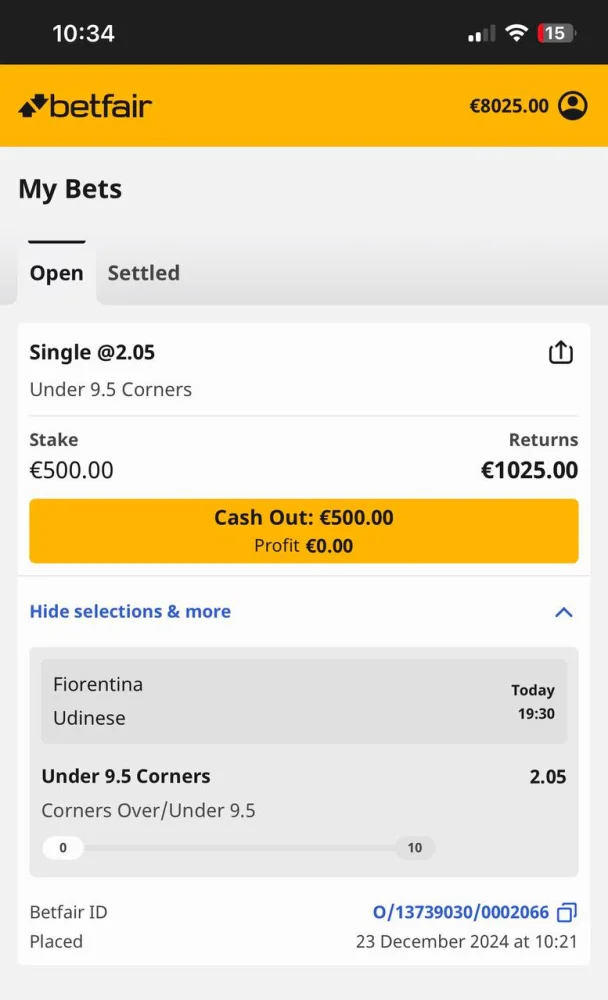Tap the €8025.00 account balance

click(x=509, y=106)
